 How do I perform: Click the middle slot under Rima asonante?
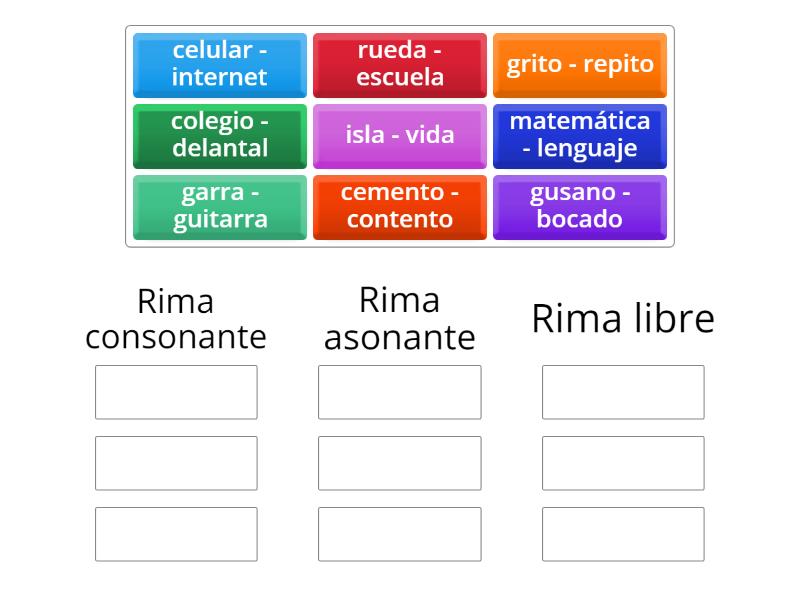pos(399,463)
